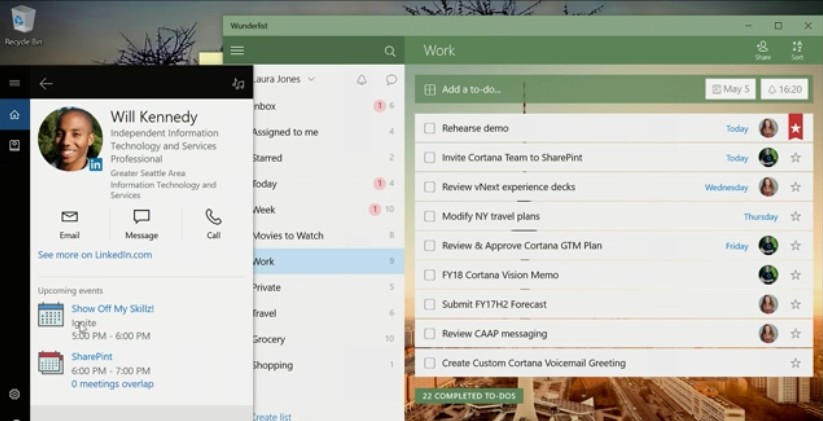Click the music search icon in Cortana

coord(238,83)
